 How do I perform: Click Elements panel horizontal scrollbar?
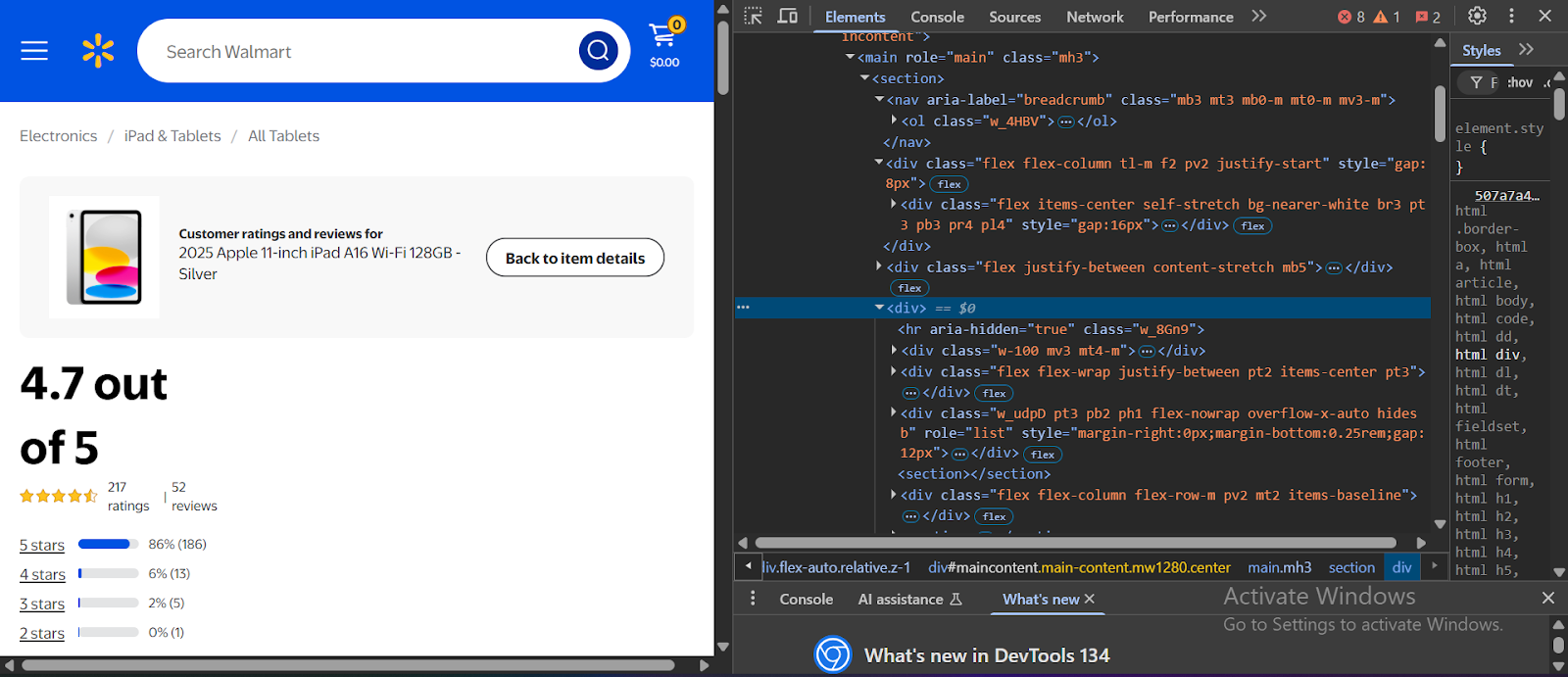click(x=1075, y=542)
